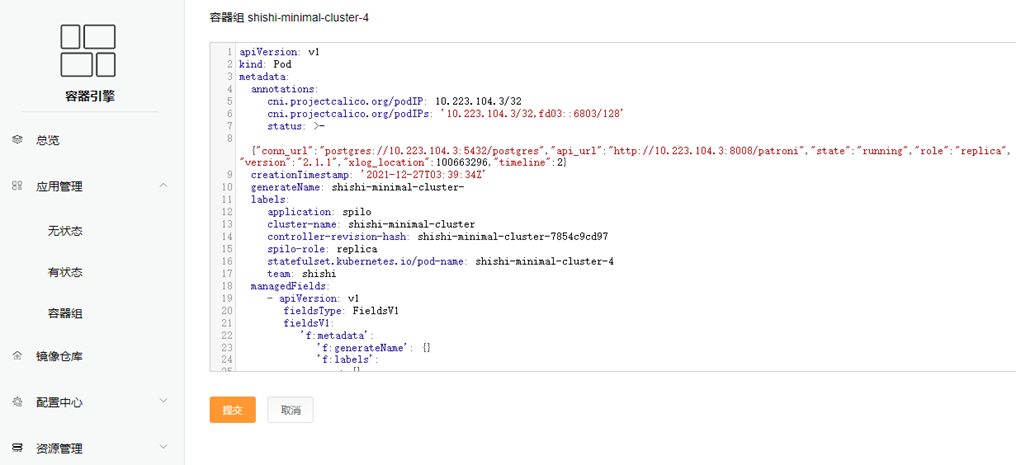Click the 镜像仓库 warehouse icon
Image resolution: width=1016 pixels, height=465 pixels.
(x=17, y=356)
